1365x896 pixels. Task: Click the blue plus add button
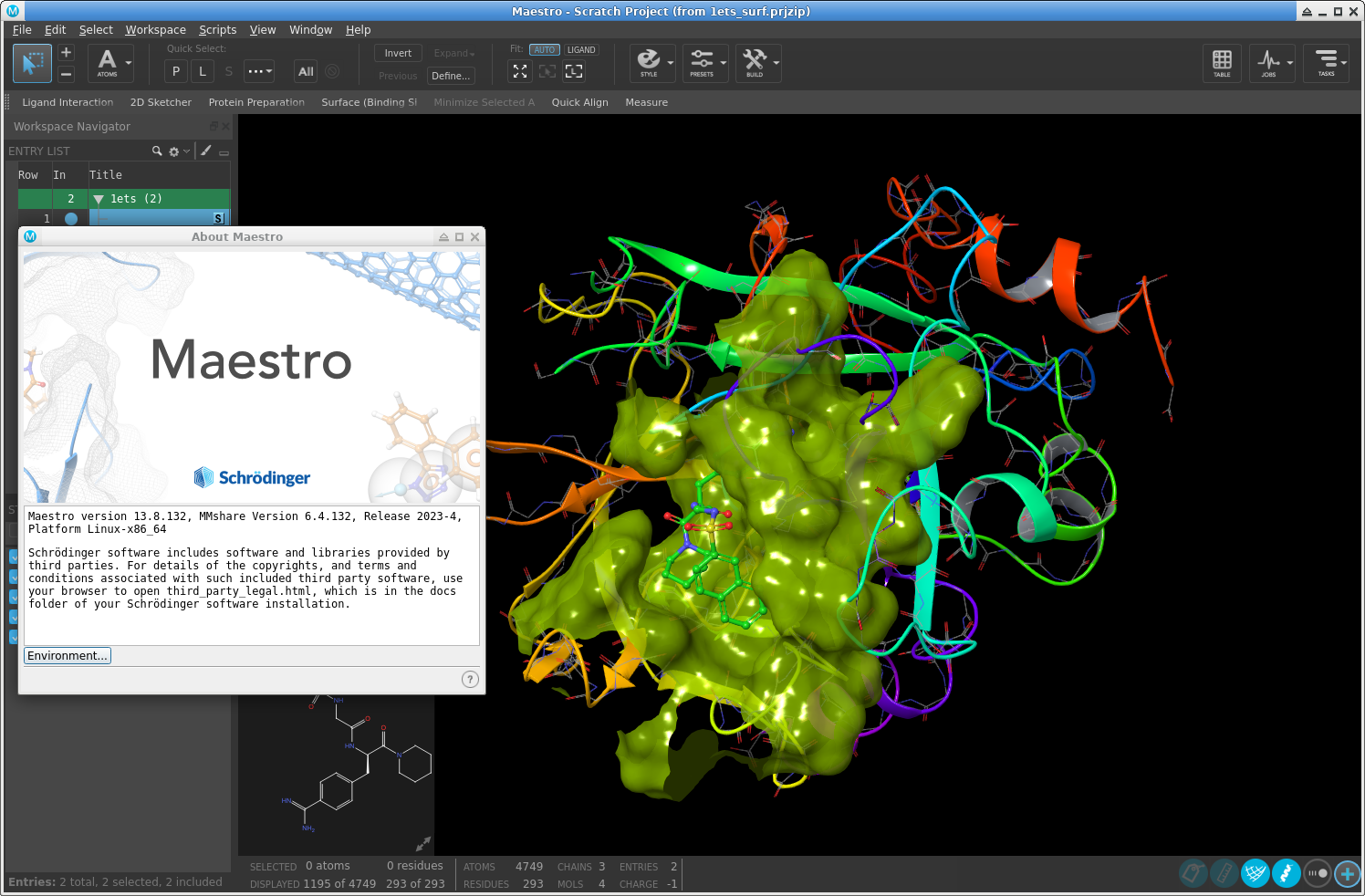click(x=1348, y=873)
